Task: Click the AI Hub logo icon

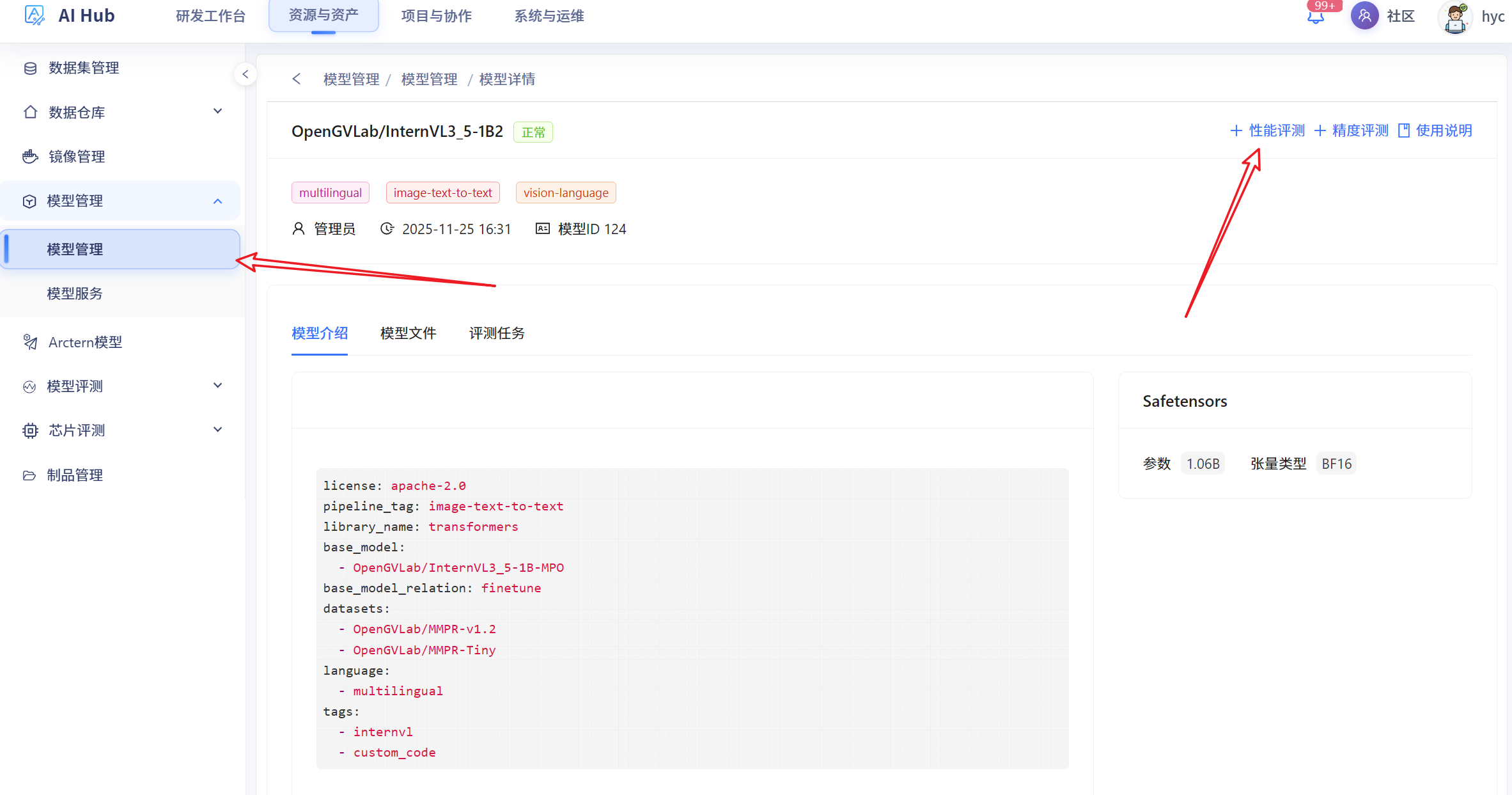Action: coord(35,15)
